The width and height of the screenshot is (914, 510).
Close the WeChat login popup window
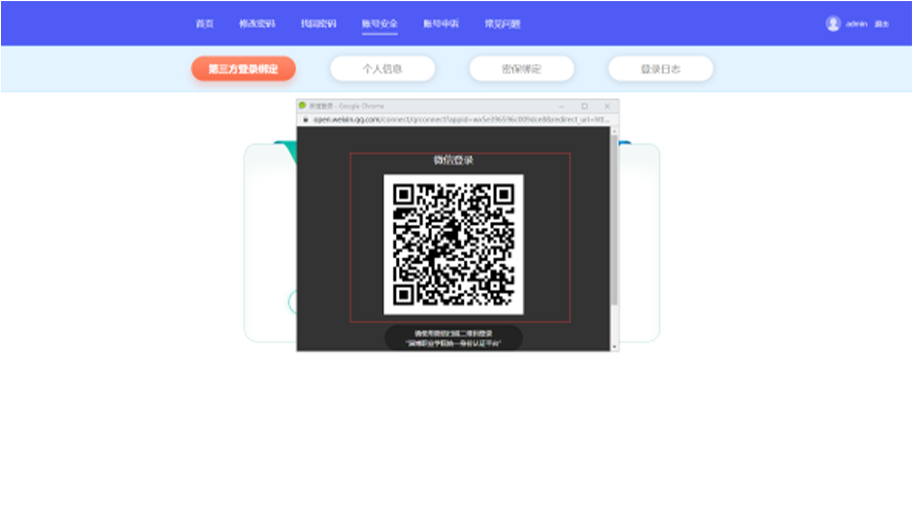pyautogui.click(x=607, y=105)
